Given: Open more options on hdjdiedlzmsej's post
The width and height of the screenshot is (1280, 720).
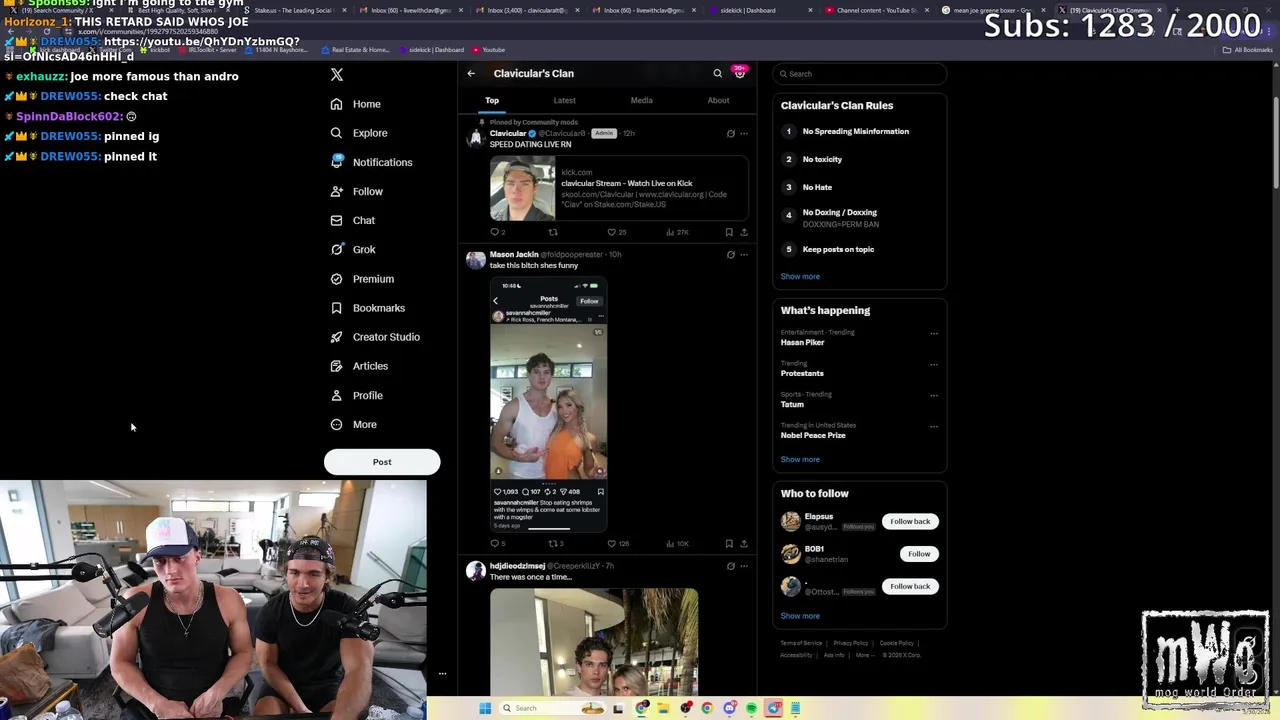Looking at the screenshot, I should 744,566.
